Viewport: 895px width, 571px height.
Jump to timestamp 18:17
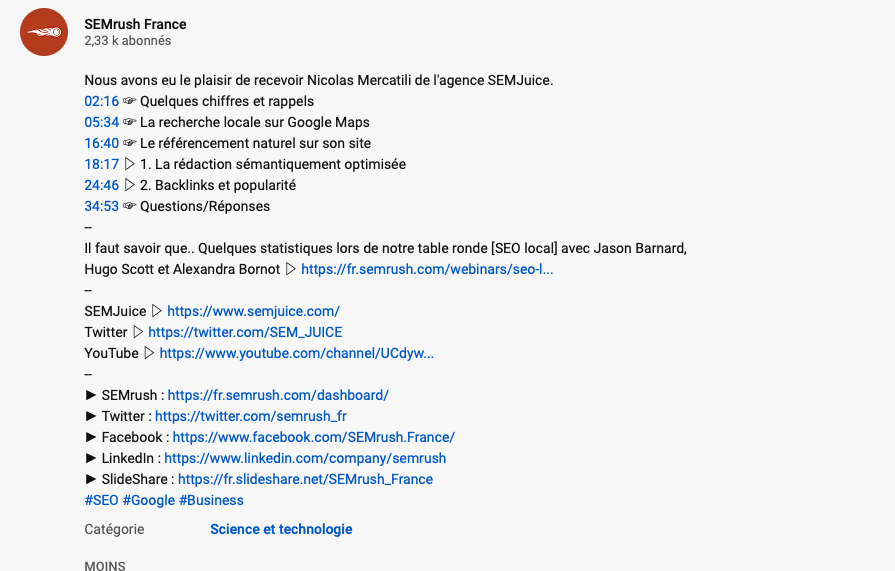pyautogui.click(x=102, y=164)
